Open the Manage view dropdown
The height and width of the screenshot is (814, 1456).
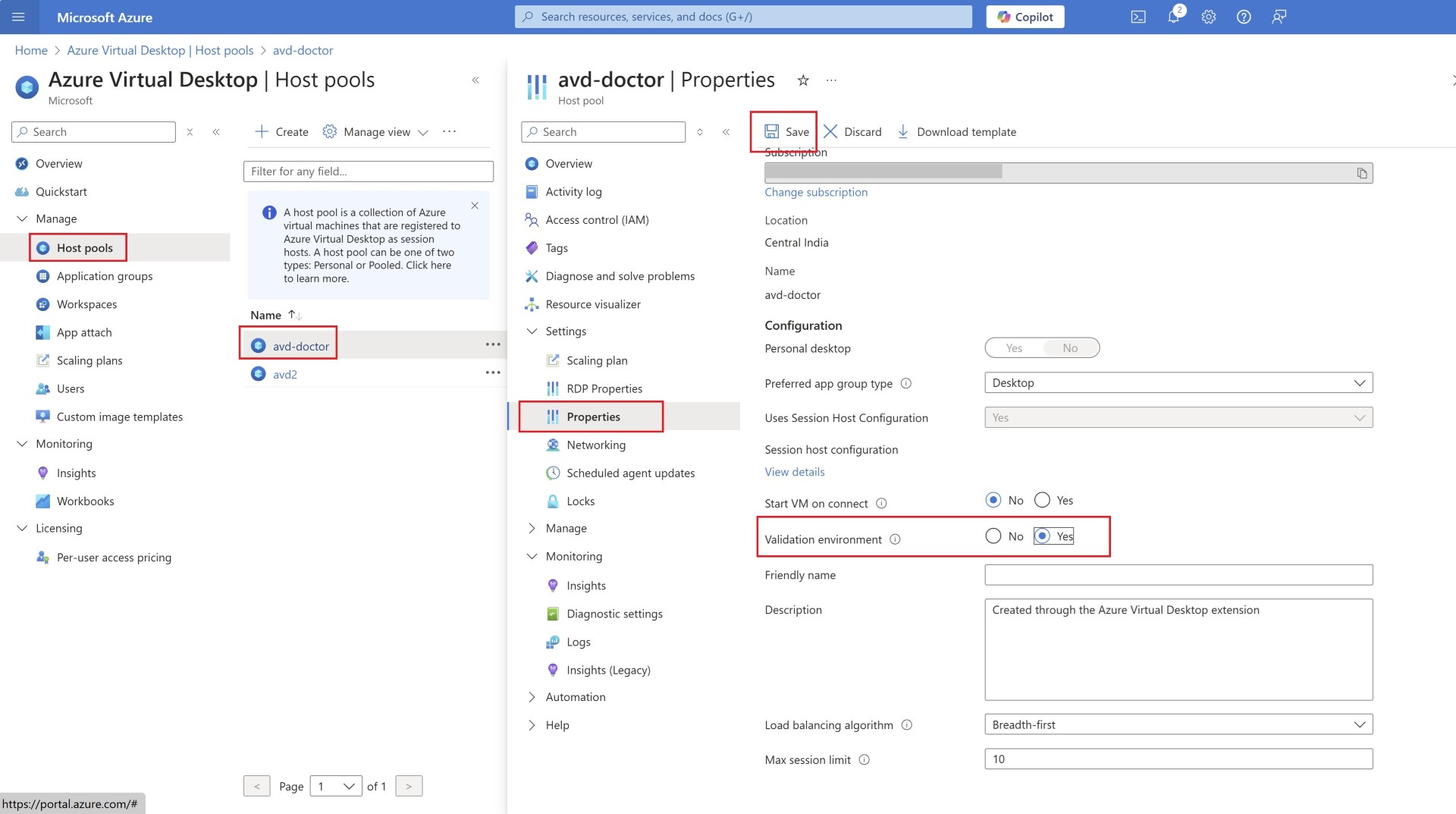(375, 132)
